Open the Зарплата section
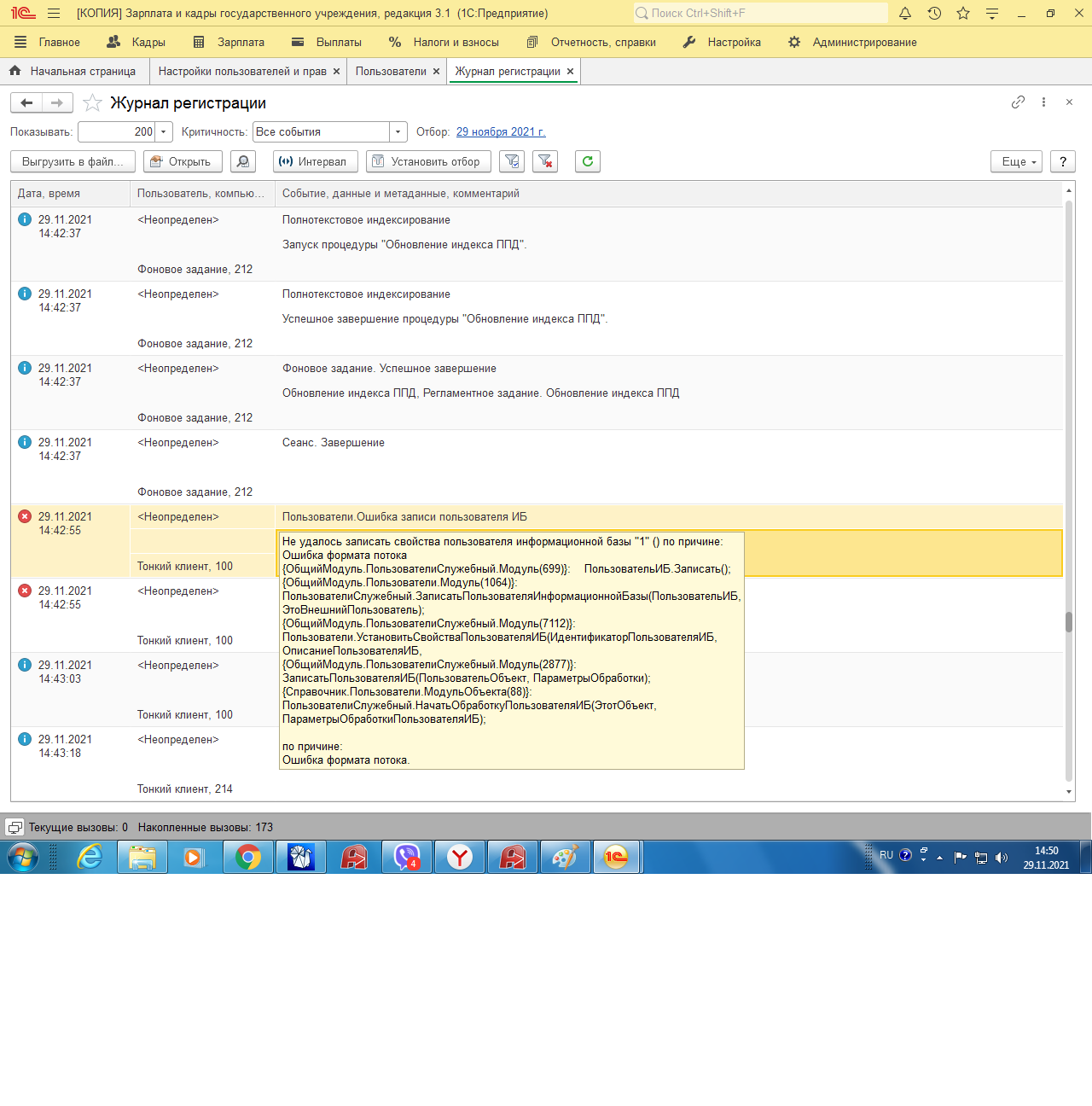 click(x=229, y=42)
